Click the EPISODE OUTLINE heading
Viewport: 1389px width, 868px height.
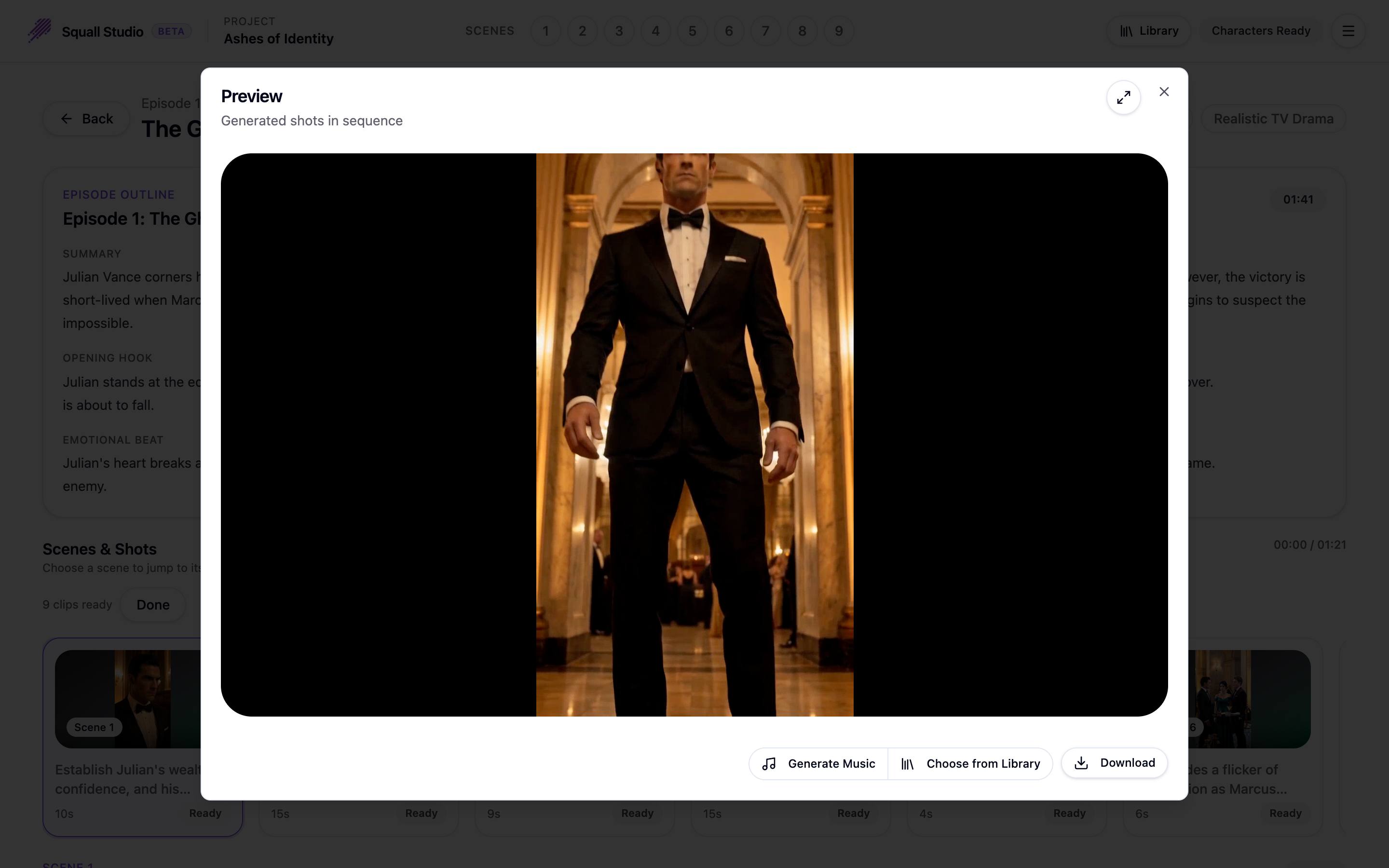coord(118,195)
